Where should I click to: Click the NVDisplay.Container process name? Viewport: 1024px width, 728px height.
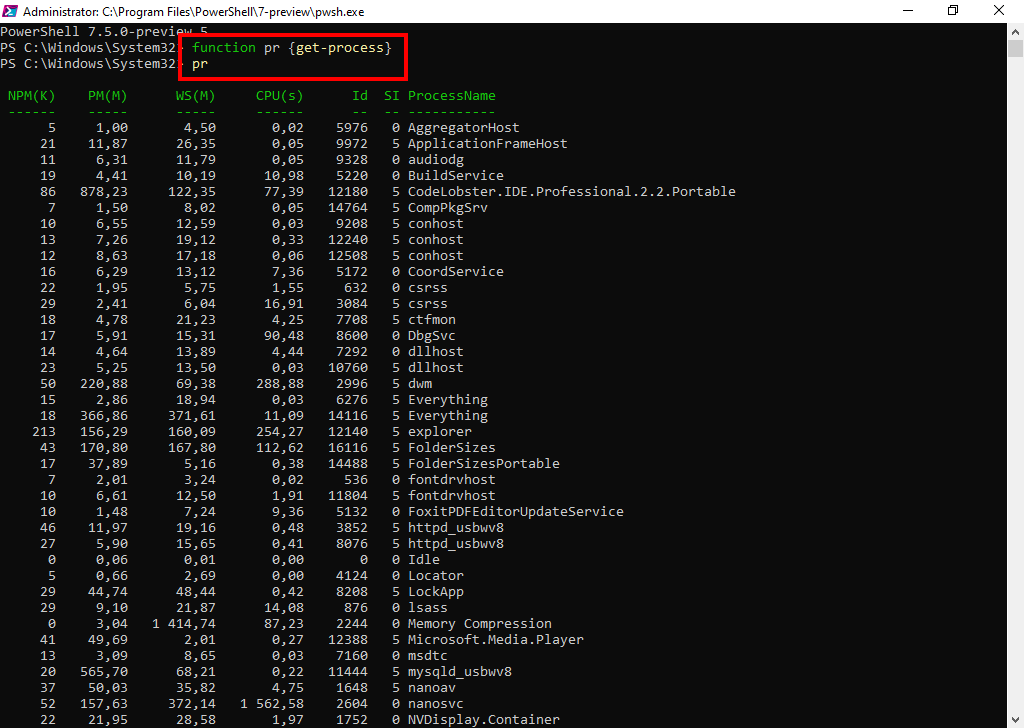click(x=483, y=720)
